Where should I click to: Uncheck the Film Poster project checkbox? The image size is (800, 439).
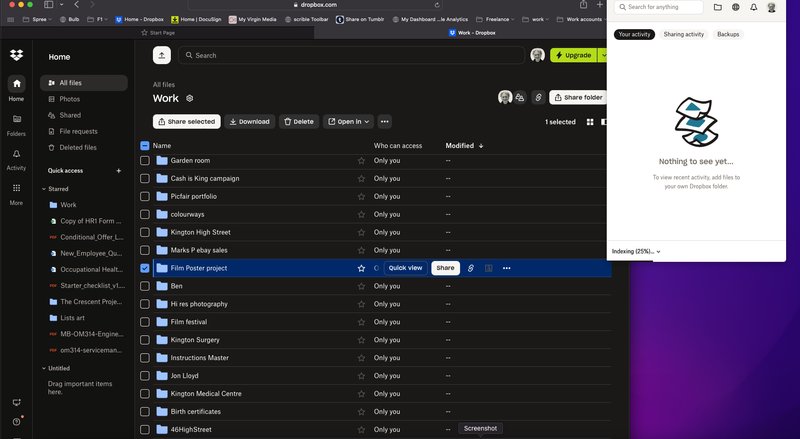145,268
